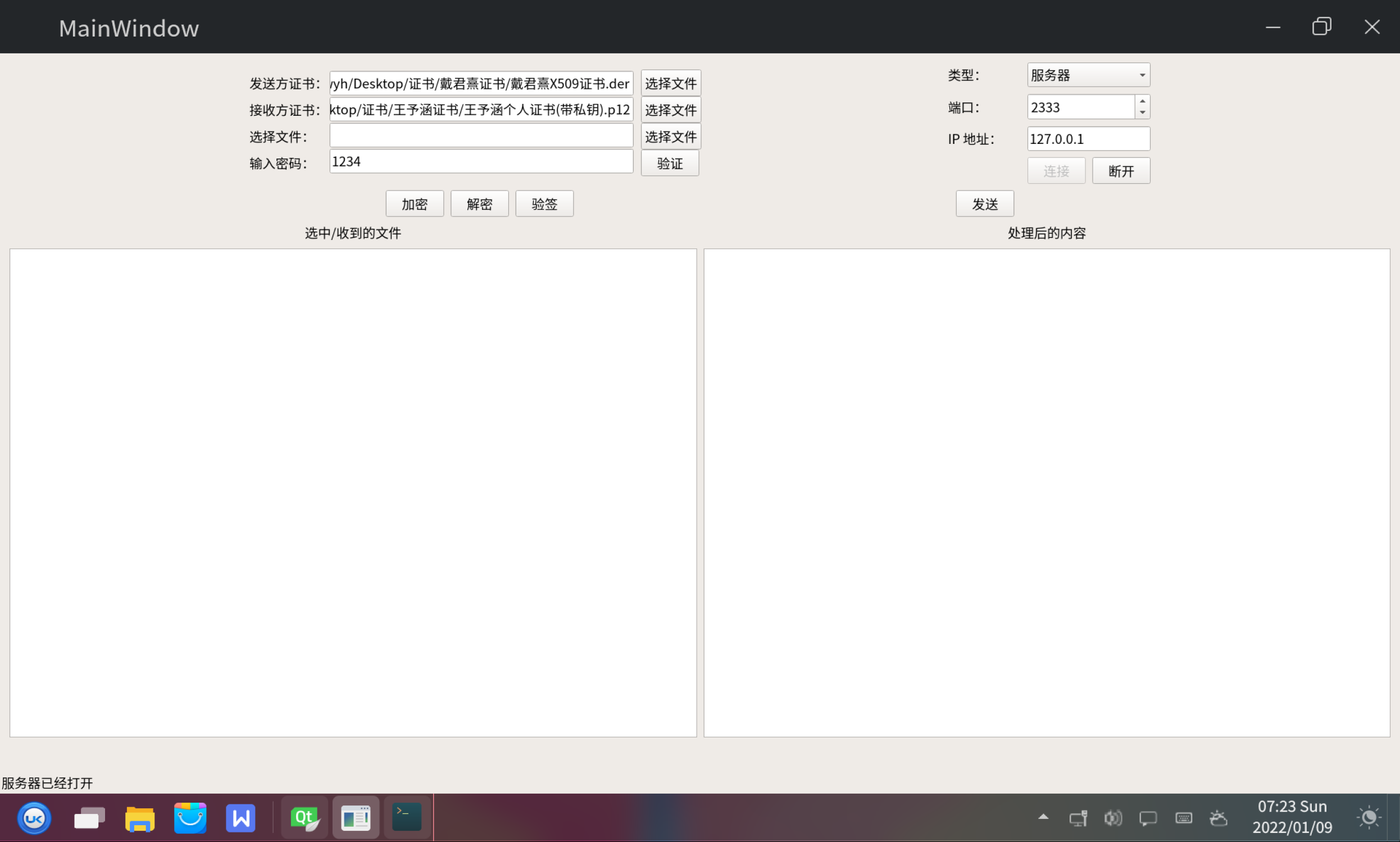Screen dimensions: 1400x842
Task: Open the 类型 服务器 dropdown
Action: [1088, 75]
